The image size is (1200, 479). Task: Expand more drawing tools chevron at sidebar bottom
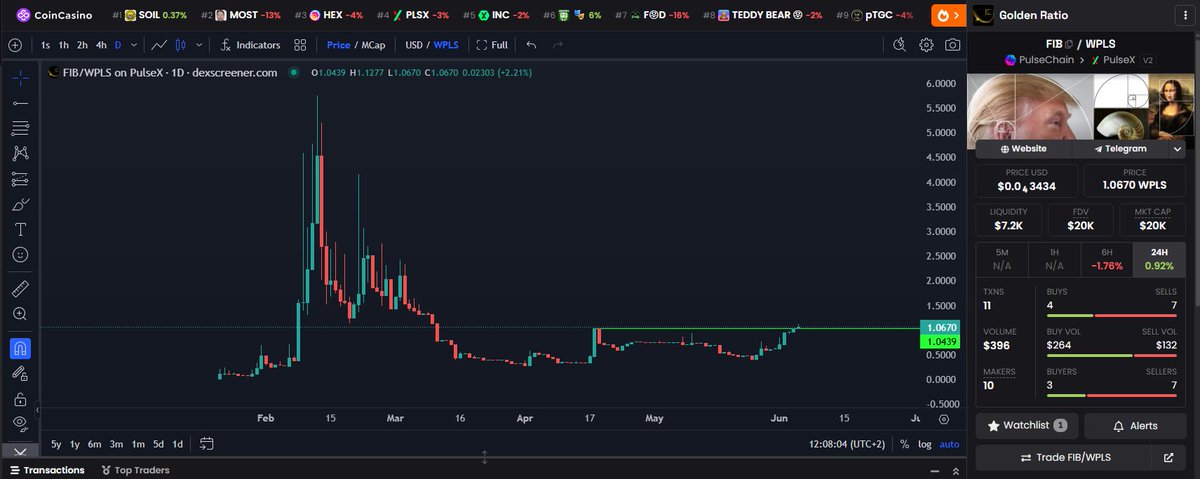pos(20,451)
